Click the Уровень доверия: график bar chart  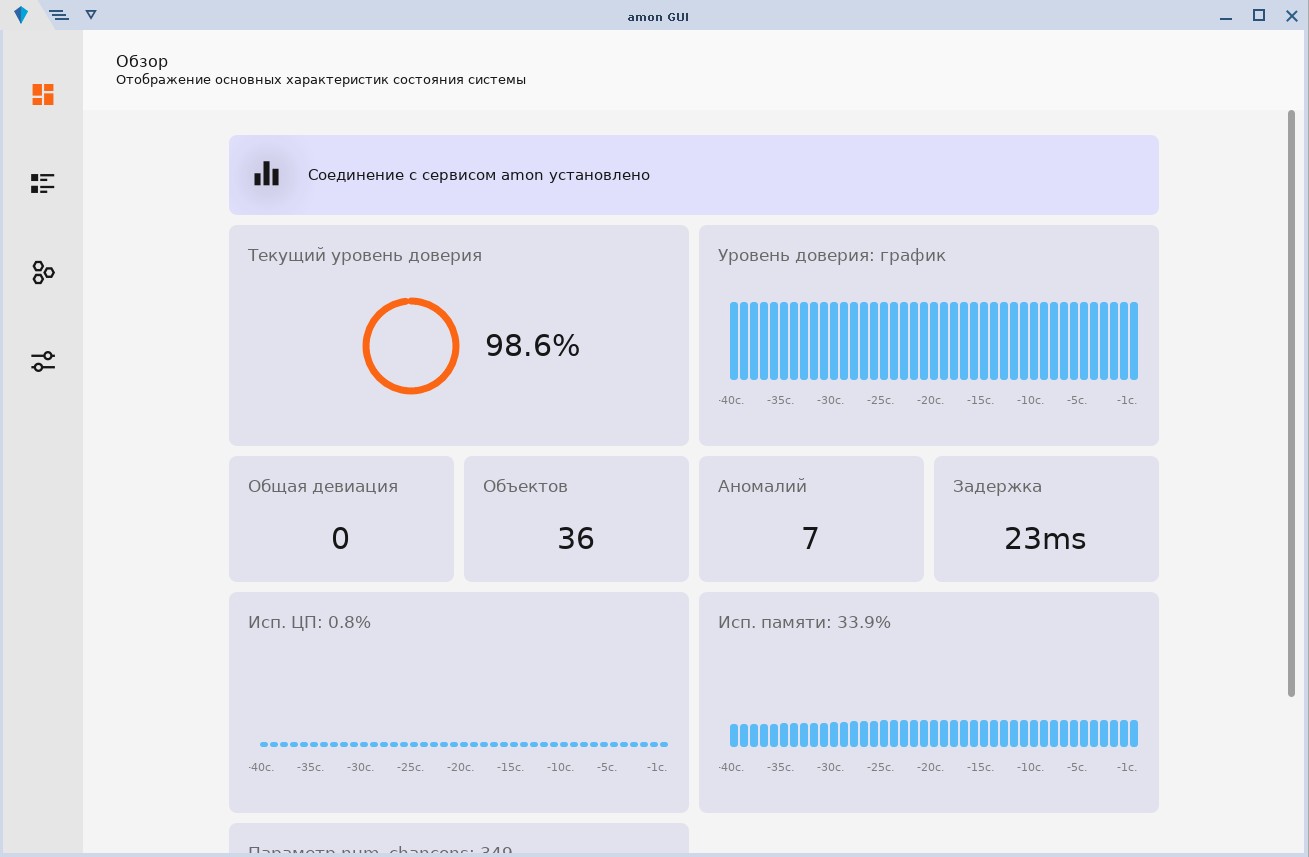[933, 342]
